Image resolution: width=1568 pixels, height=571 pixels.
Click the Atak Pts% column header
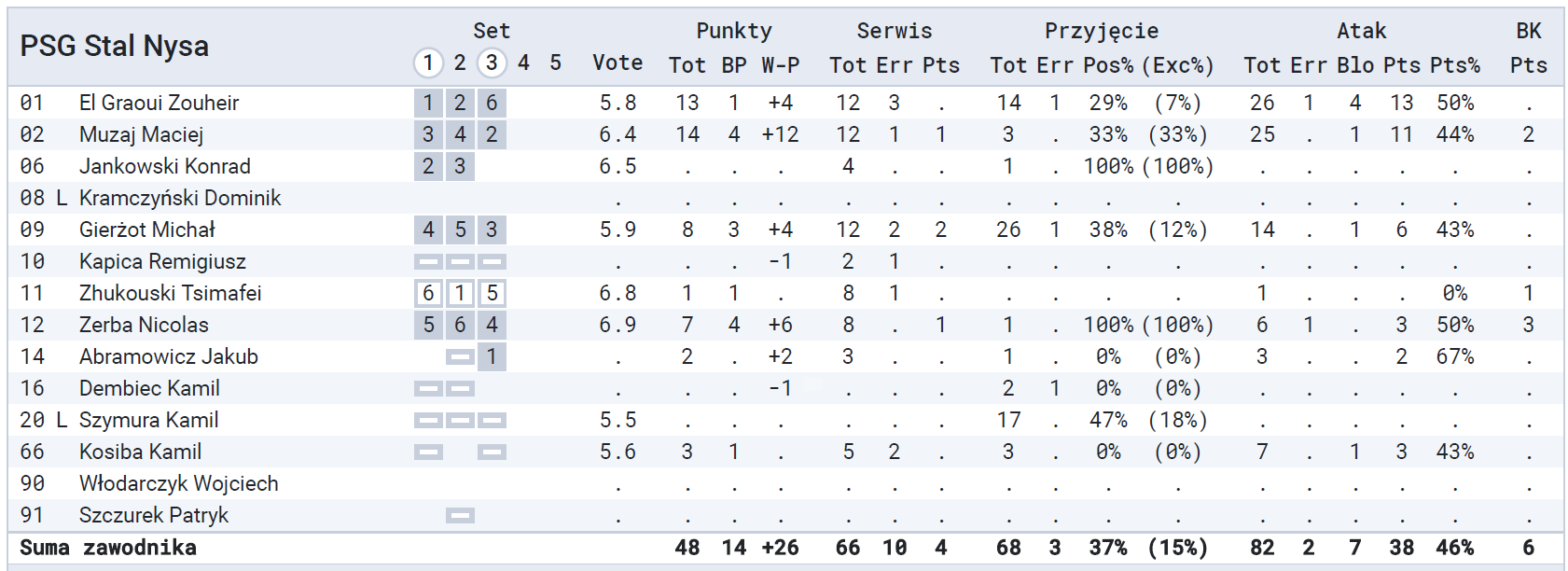click(x=1454, y=65)
